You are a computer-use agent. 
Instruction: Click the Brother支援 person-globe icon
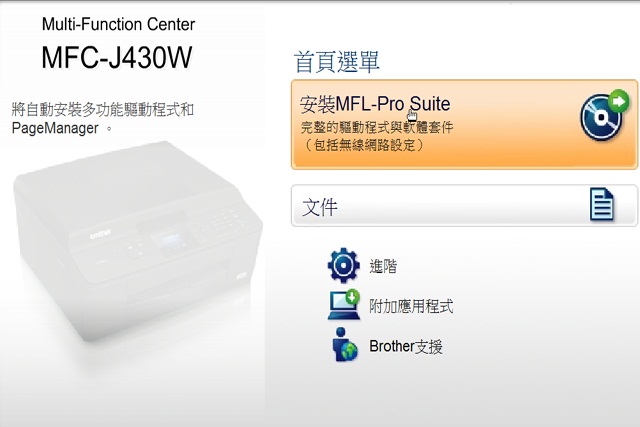(344, 345)
